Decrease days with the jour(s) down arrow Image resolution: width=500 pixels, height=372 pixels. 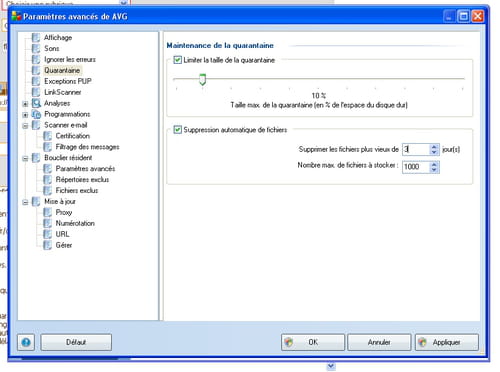(434, 152)
